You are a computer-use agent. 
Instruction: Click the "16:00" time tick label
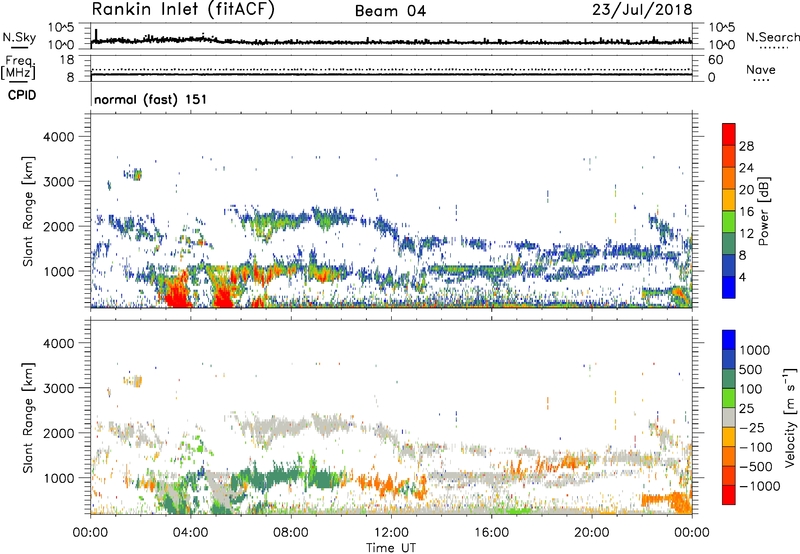pyautogui.click(x=491, y=533)
